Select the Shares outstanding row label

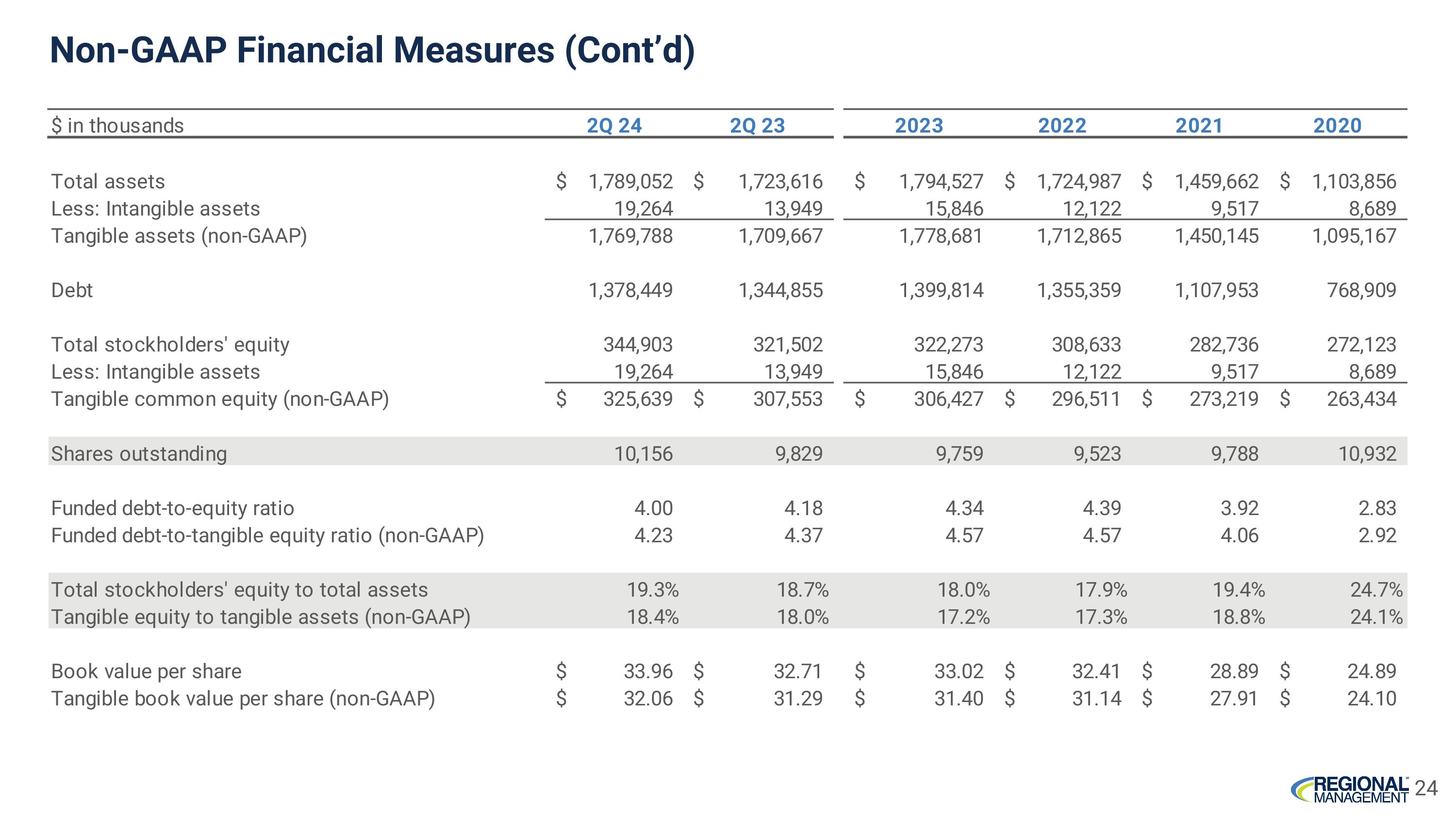coord(139,453)
